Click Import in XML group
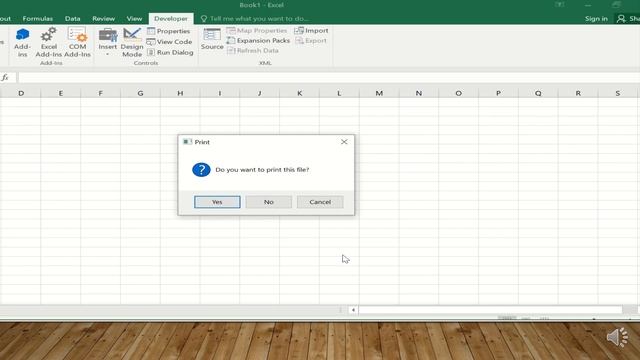Image resolution: width=640 pixels, height=360 pixels. tap(311, 31)
